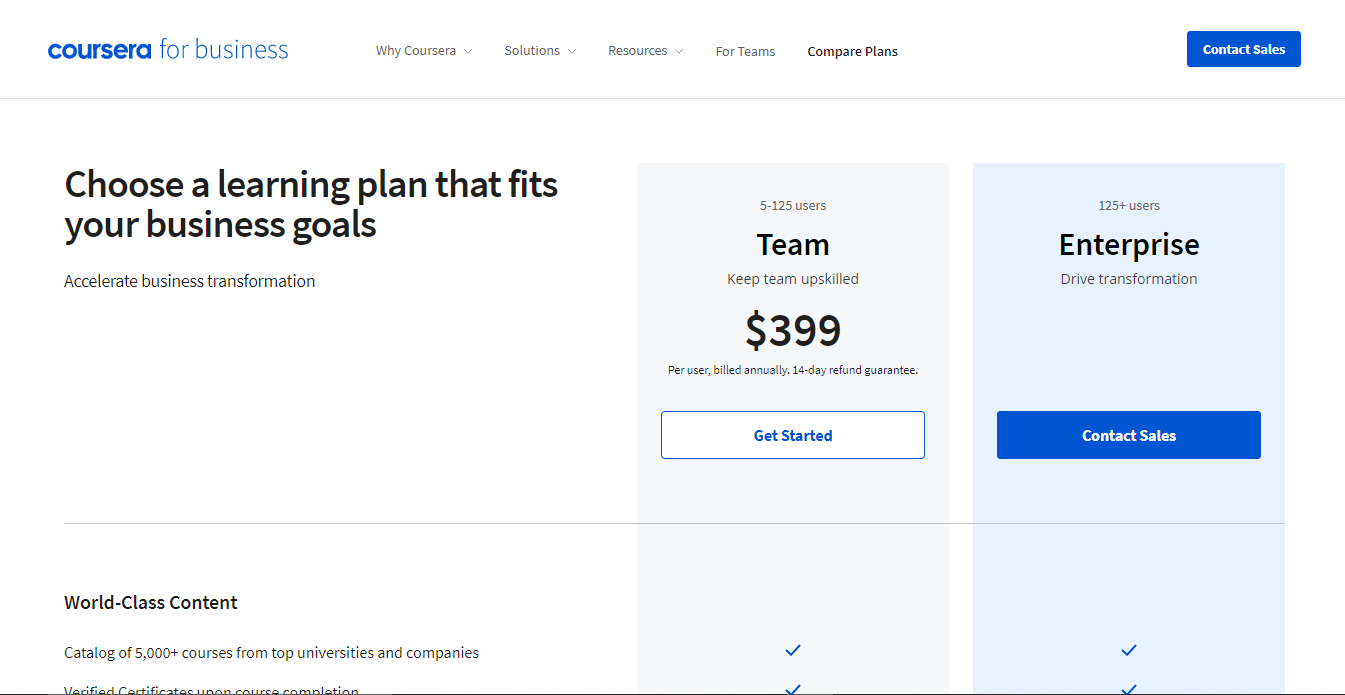Click the Enterprise plan heading
1345x695 pixels.
pyautogui.click(x=1128, y=245)
